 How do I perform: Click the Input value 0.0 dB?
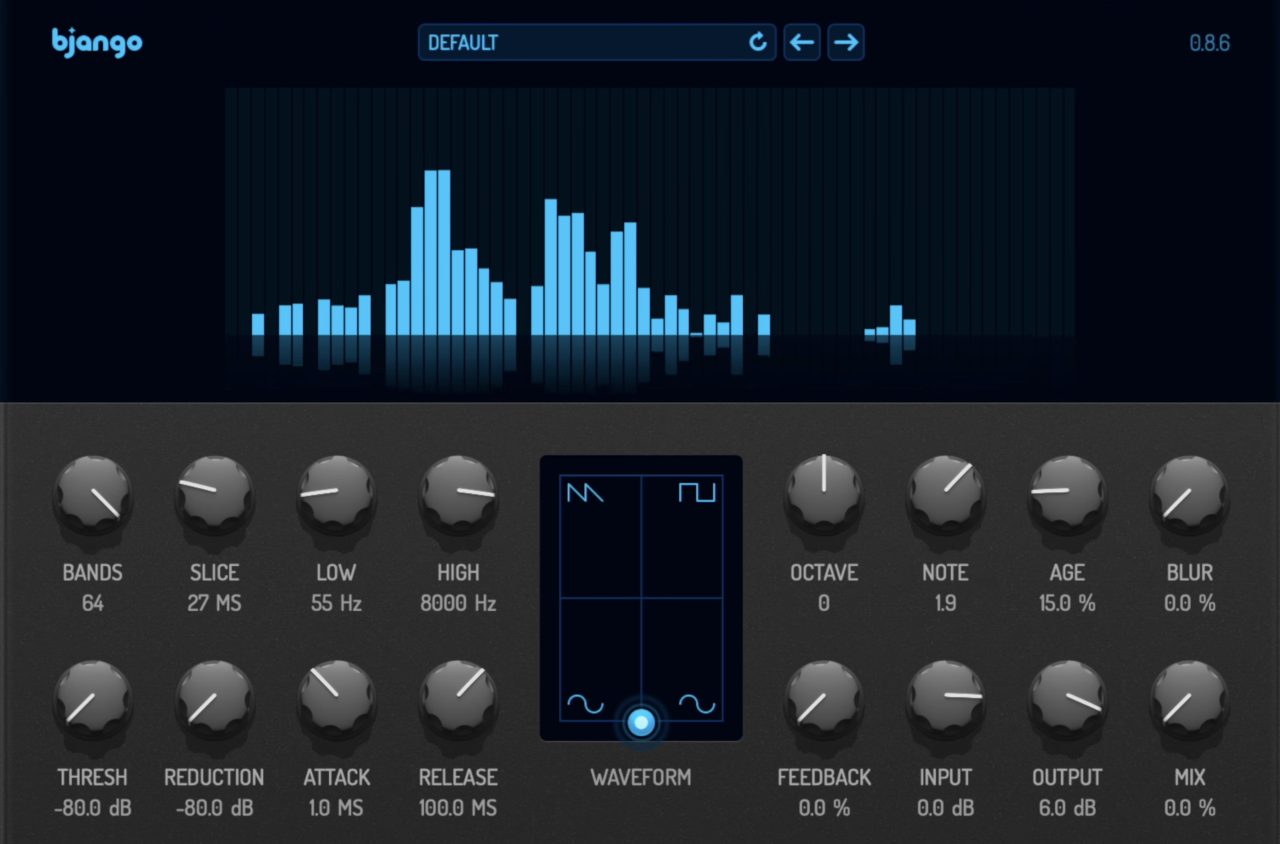click(x=946, y=808)
